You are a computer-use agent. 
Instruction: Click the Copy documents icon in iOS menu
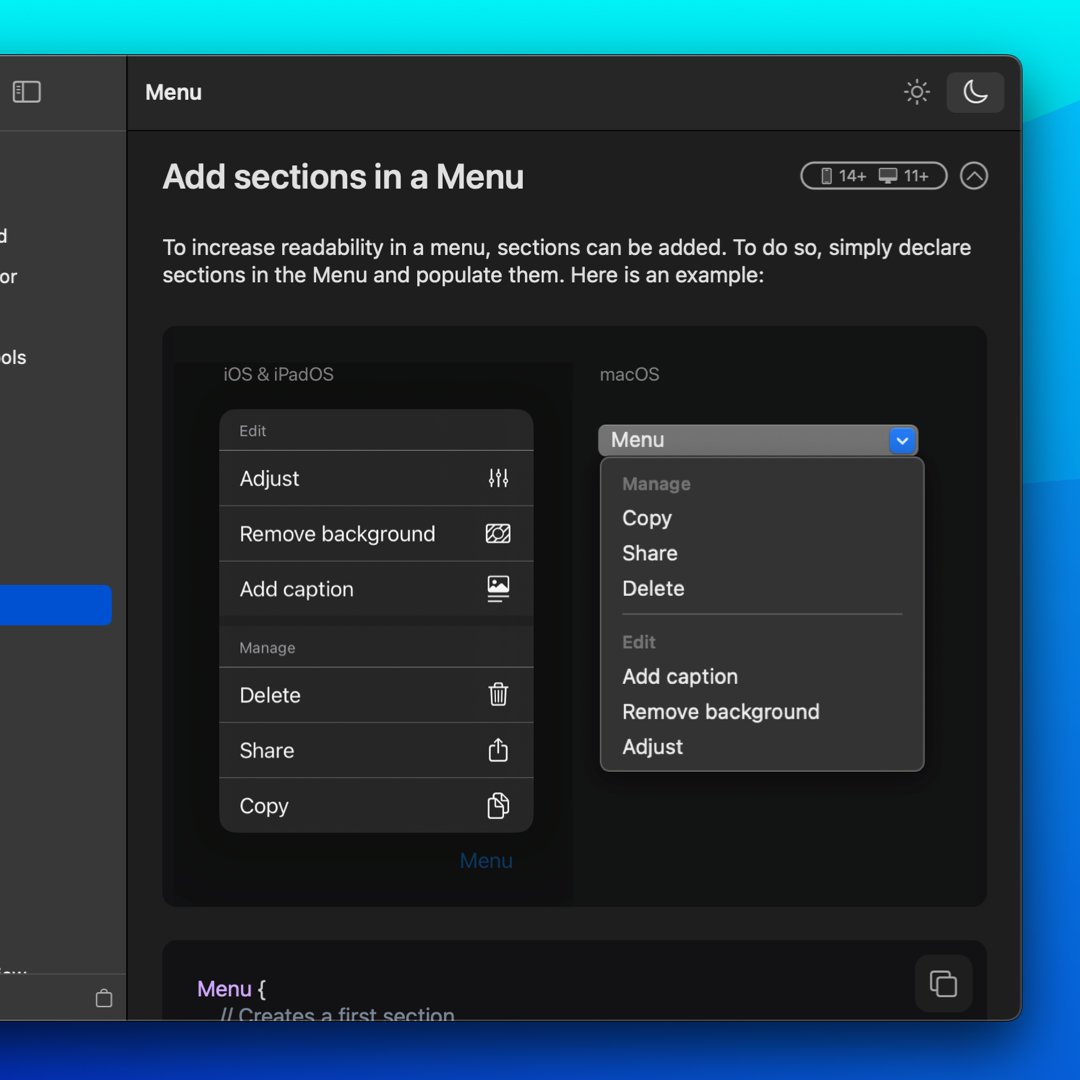498,805
